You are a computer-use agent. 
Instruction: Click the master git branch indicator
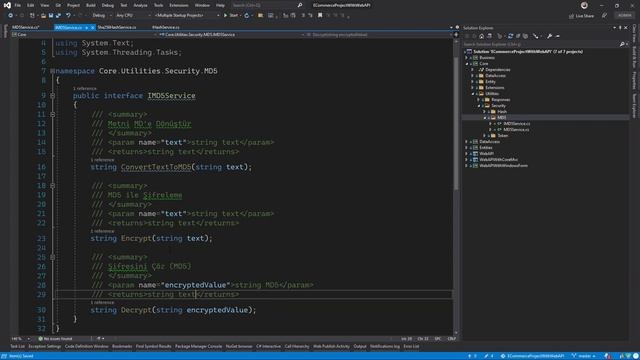[583, 356]
